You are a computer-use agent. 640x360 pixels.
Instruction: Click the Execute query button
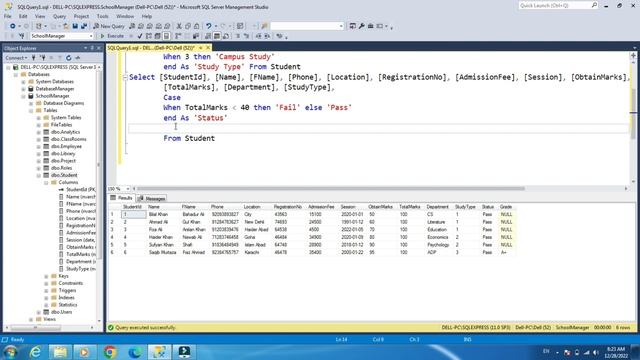(112, 36)
